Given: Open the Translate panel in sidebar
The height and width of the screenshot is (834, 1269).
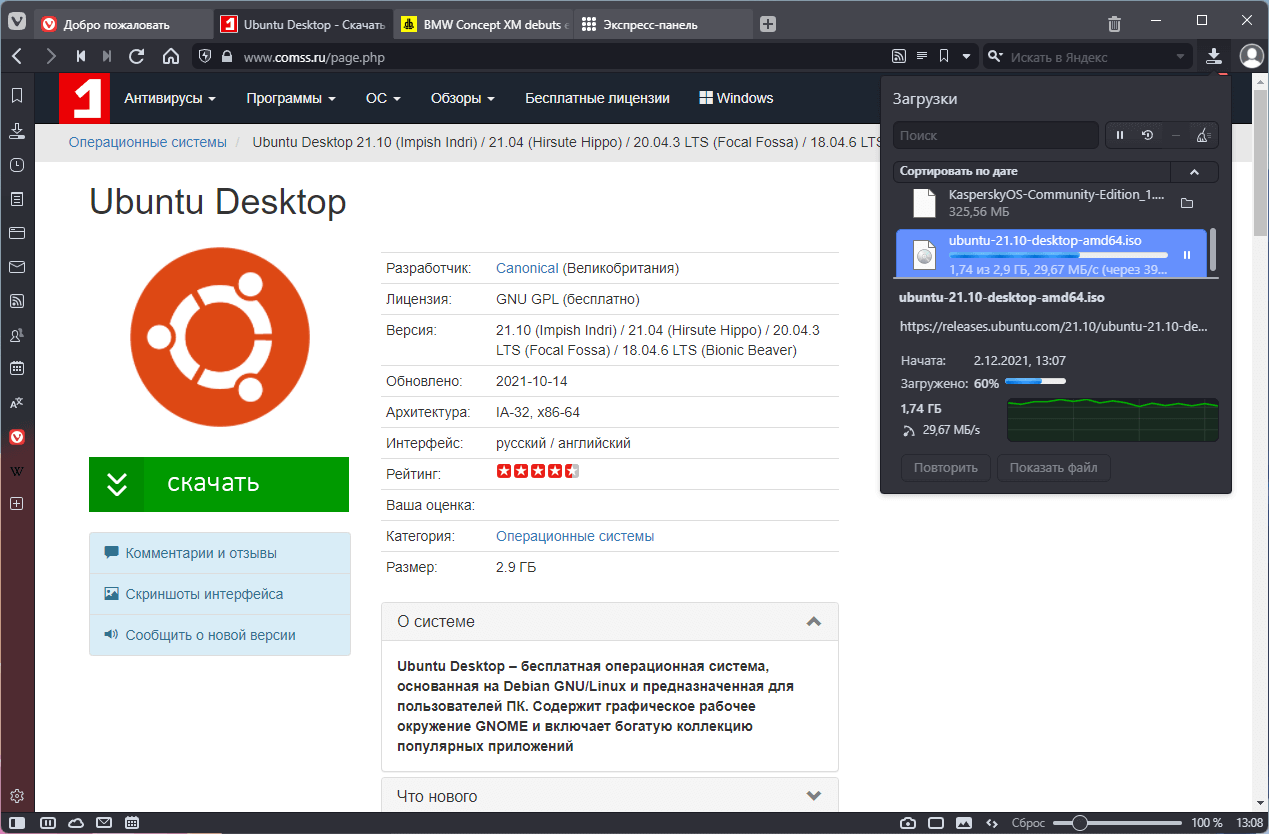Looking at the screenshot, I should pyautogui.click(x=17, y=403).
